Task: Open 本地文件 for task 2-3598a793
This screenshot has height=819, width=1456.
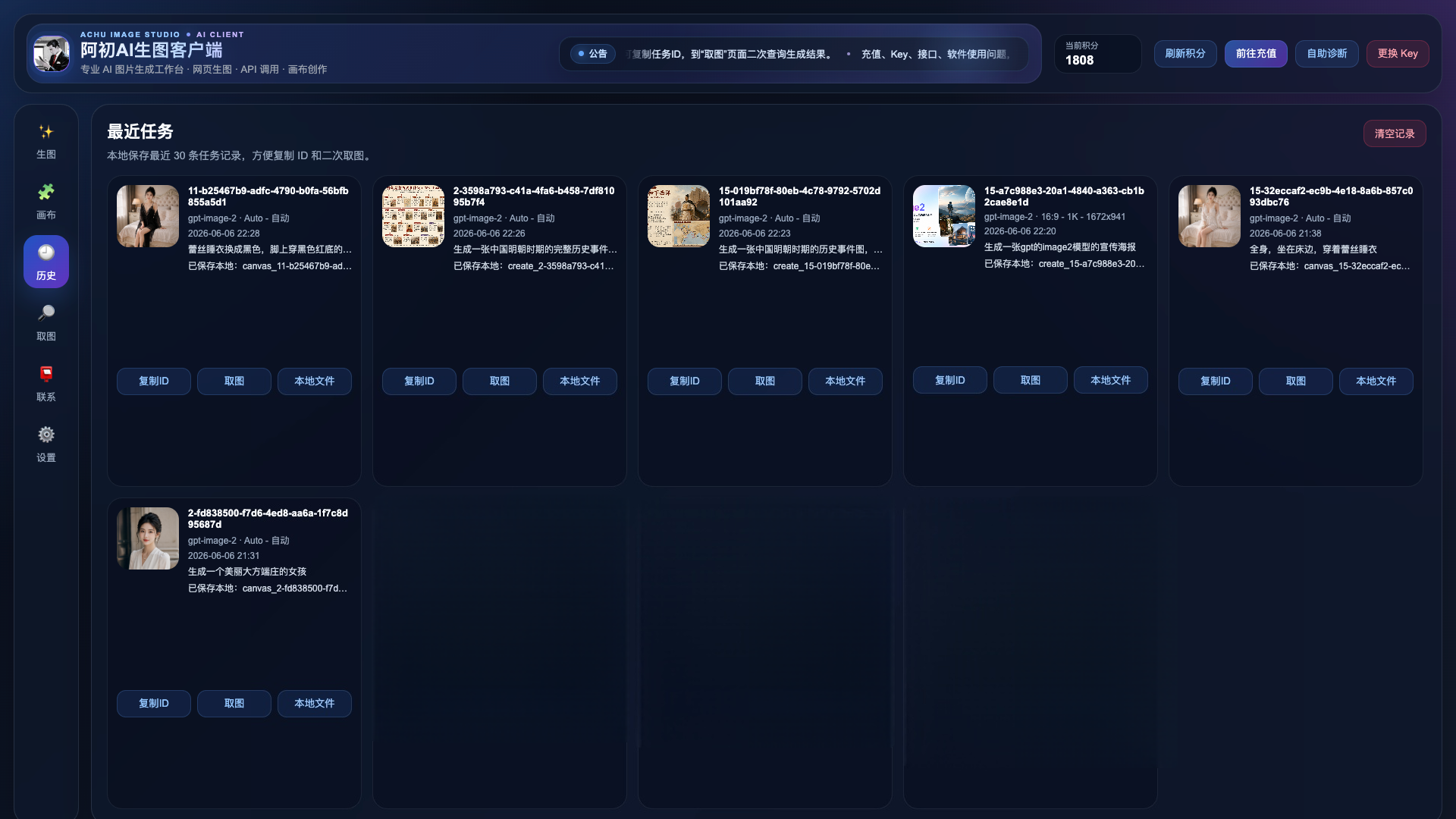Action: pyautogui.click(x=580, y=381)
